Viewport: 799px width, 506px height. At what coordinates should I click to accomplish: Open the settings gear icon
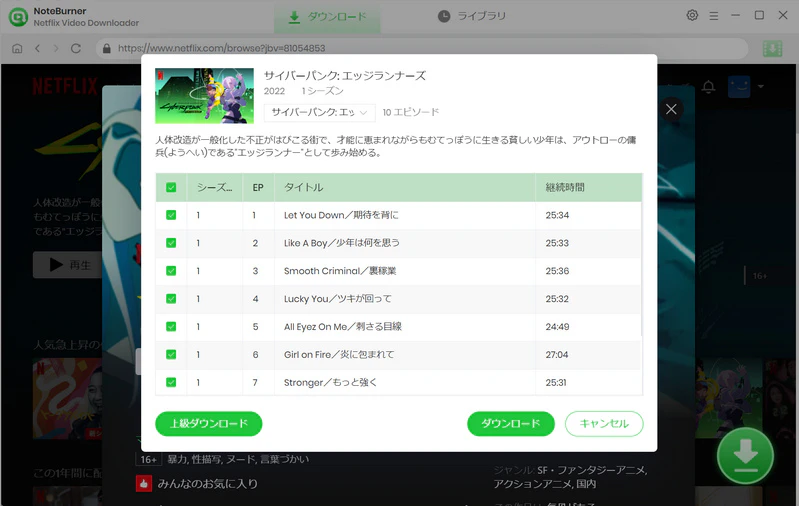point(692,15)
